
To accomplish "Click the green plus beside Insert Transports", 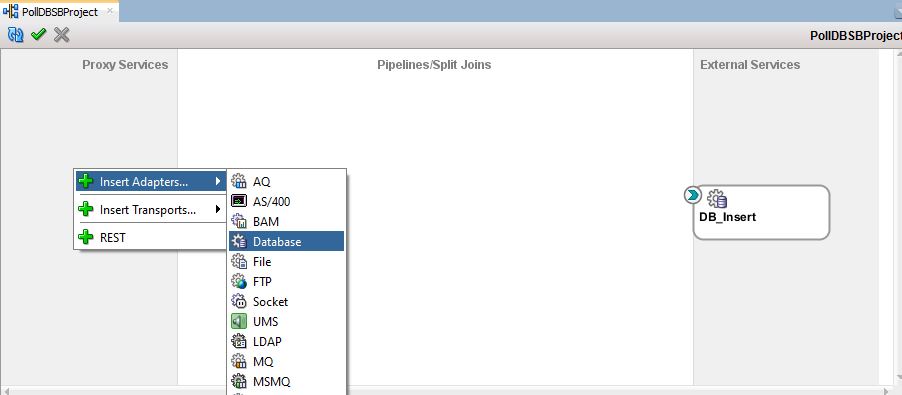I will coord(86,209).
